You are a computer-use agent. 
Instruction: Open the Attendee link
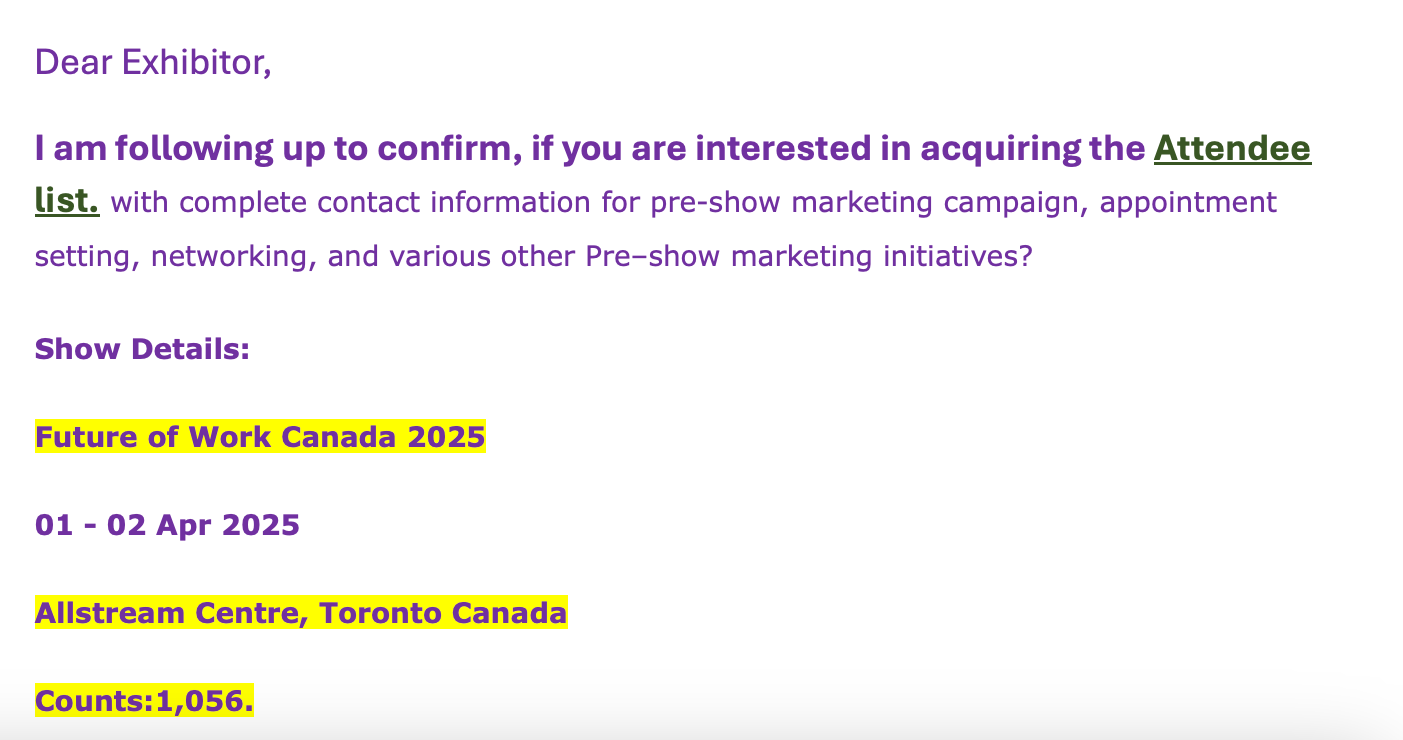[x=1232, y=149]
